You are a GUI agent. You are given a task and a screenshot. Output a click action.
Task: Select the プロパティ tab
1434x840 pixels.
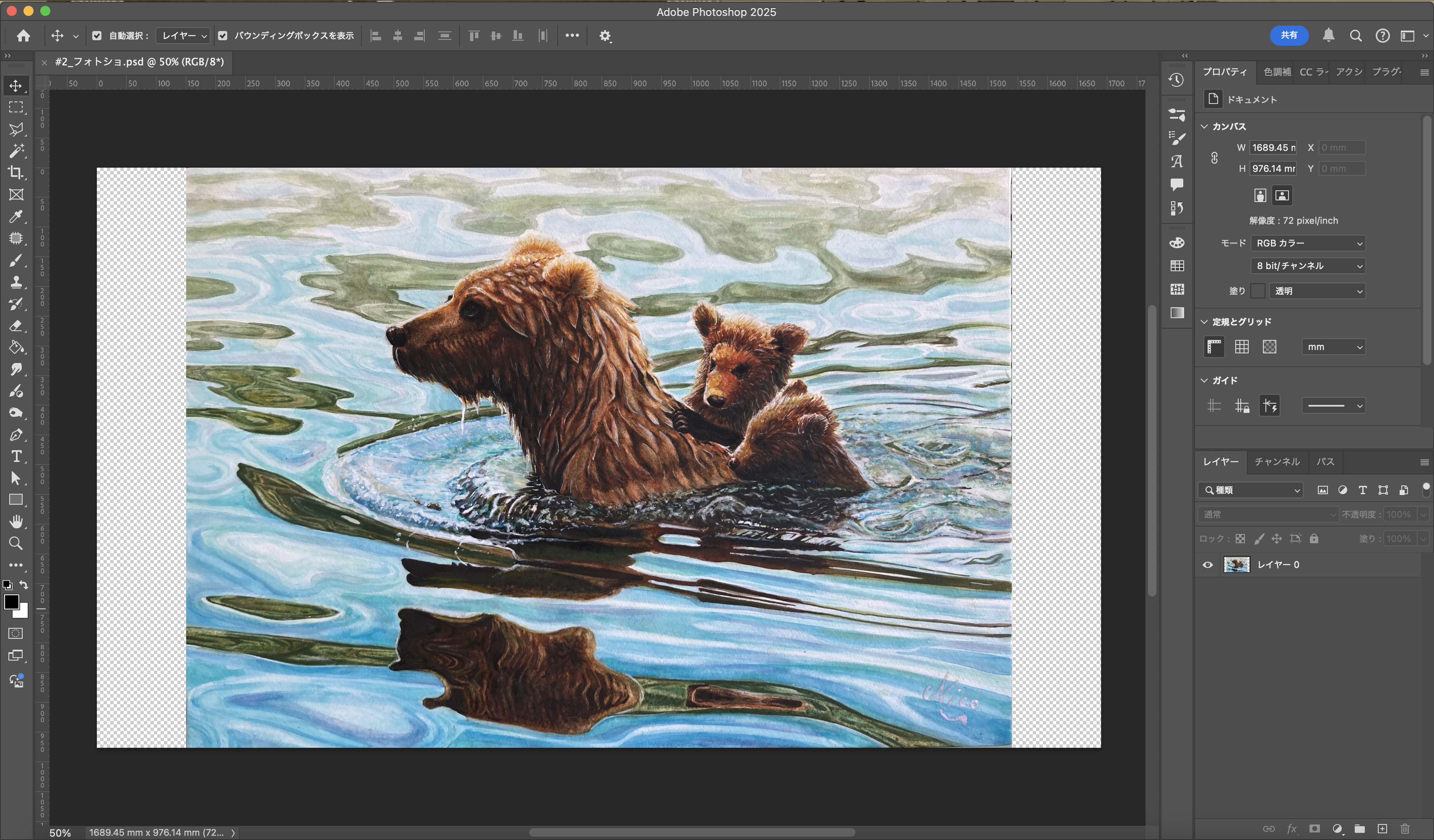tap(1225, 72)
